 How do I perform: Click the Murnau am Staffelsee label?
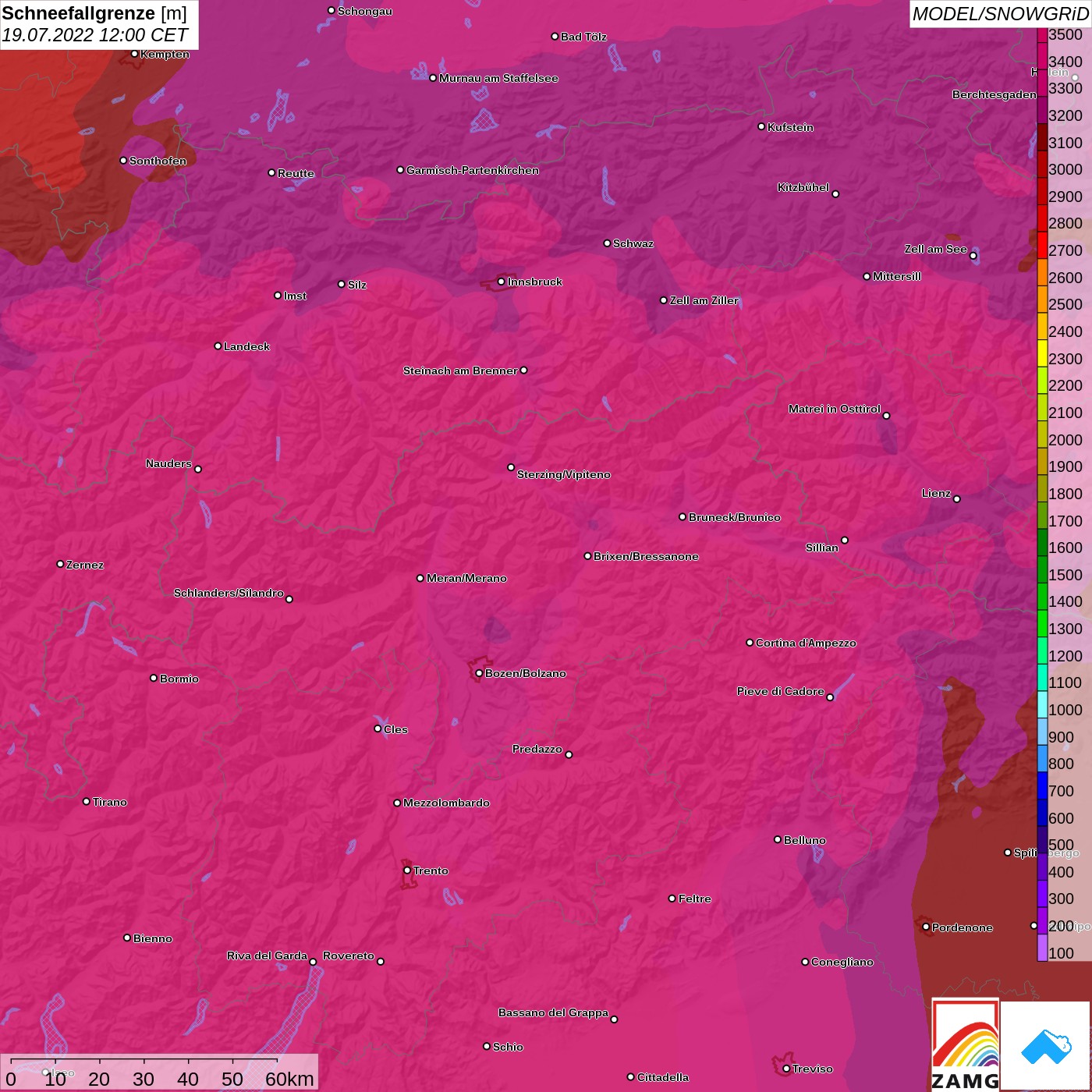tap(498, 78)
